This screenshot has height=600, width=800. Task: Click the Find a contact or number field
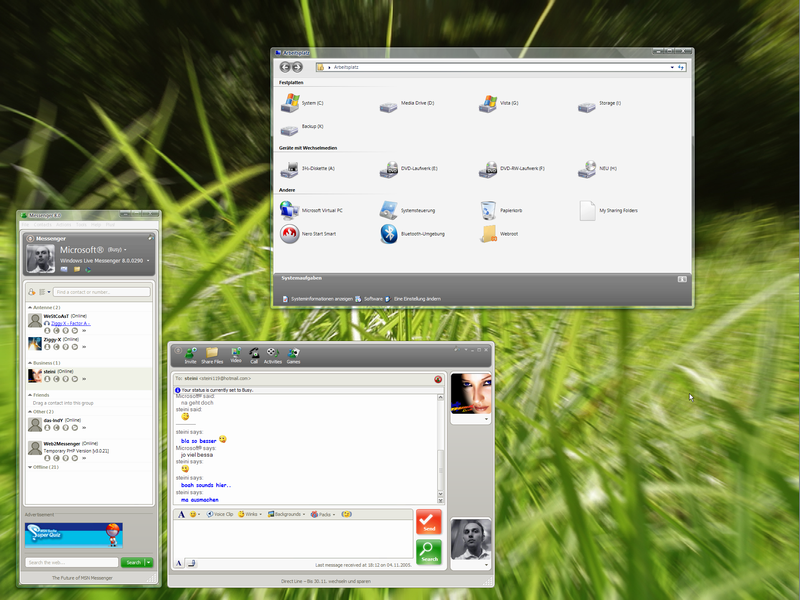[100, 291]
